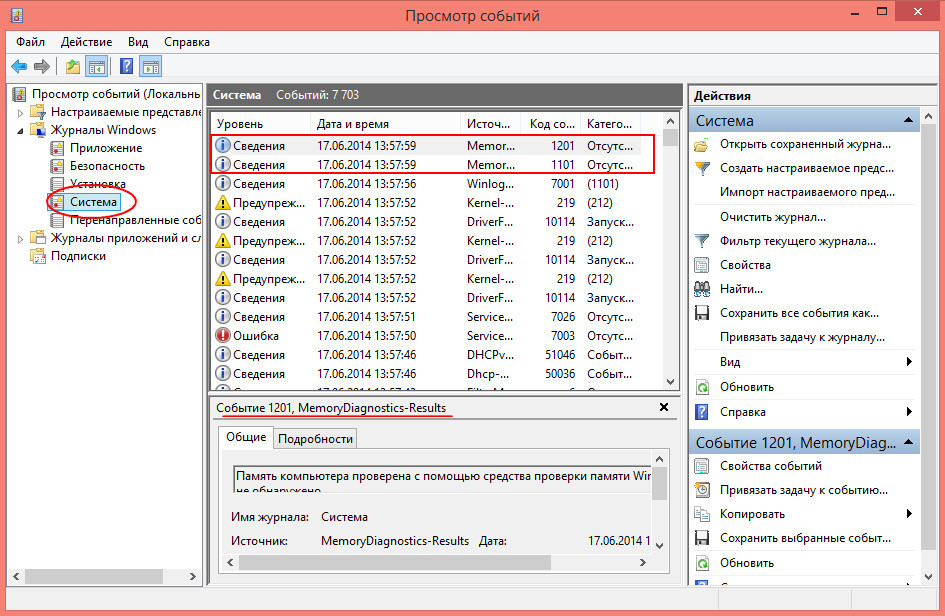Click the Back arrow toolbar icon
This screenshot has width=945, height=616.
coord(19,66)
